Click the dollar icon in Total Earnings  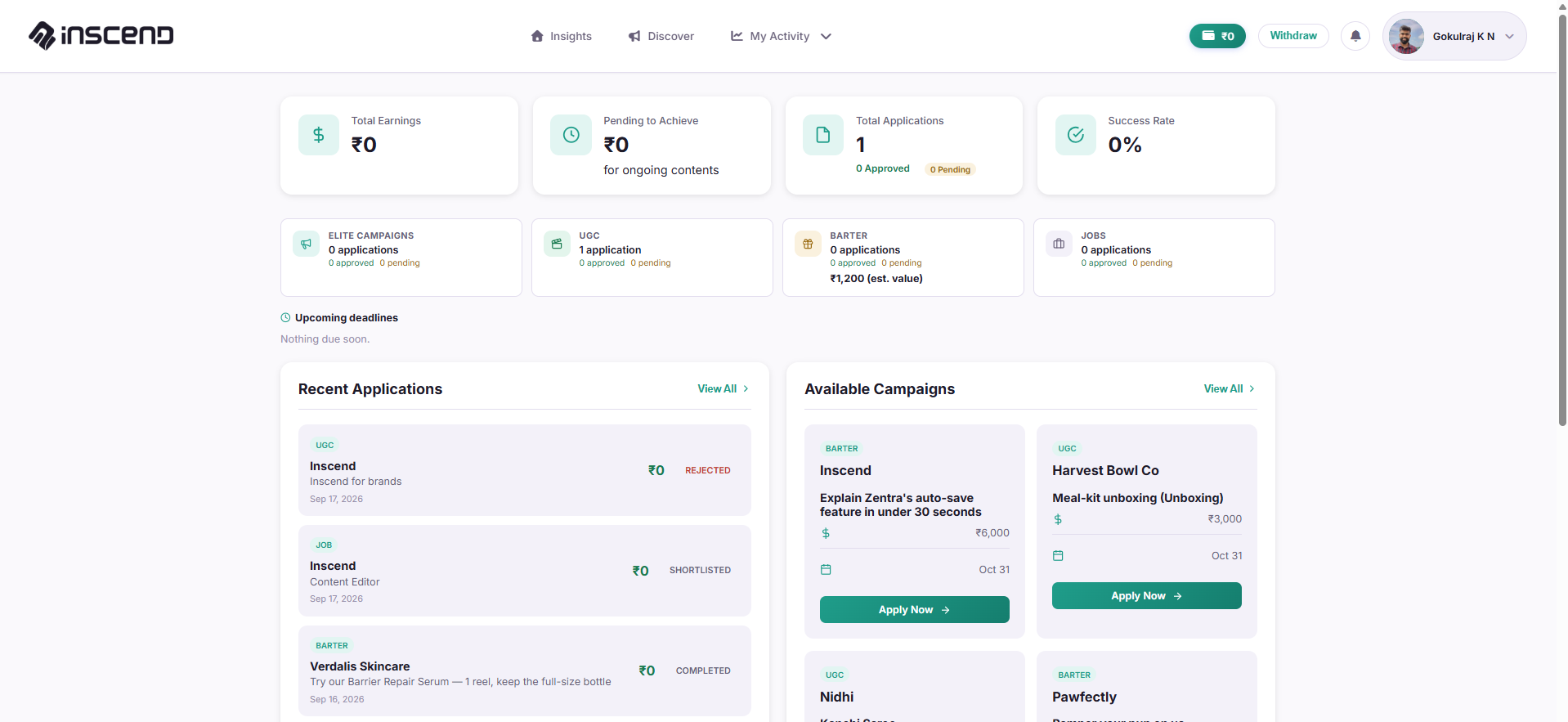coord(319,135)
